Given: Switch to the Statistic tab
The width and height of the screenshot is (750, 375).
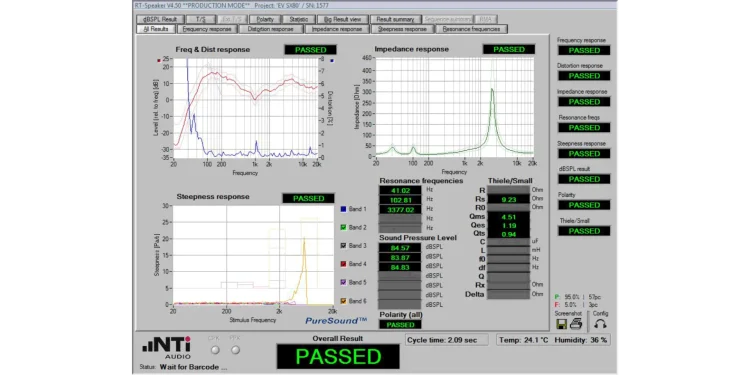Looking at the screenshot, I should tap(298, 19).
